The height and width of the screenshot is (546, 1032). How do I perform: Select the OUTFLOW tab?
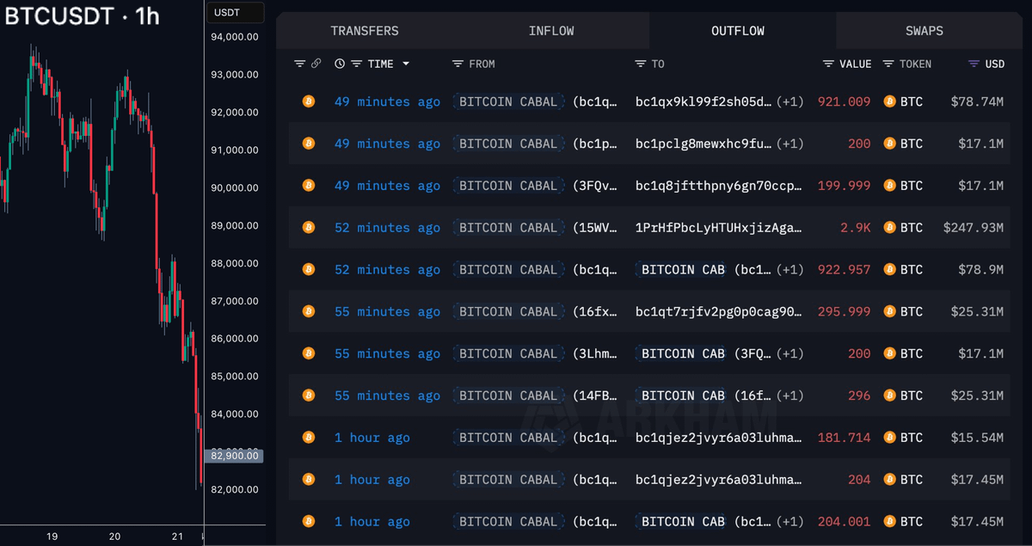click(738, 31)
